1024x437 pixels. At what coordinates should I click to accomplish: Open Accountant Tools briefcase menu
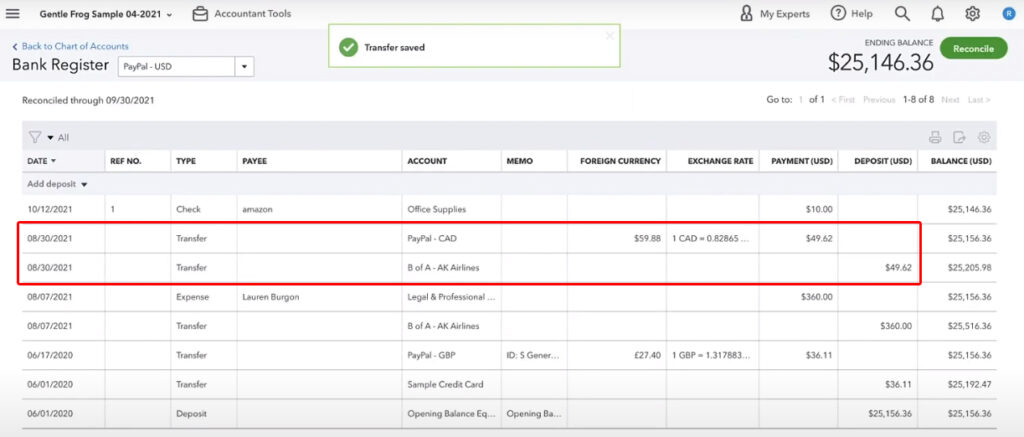pos(242,14)
